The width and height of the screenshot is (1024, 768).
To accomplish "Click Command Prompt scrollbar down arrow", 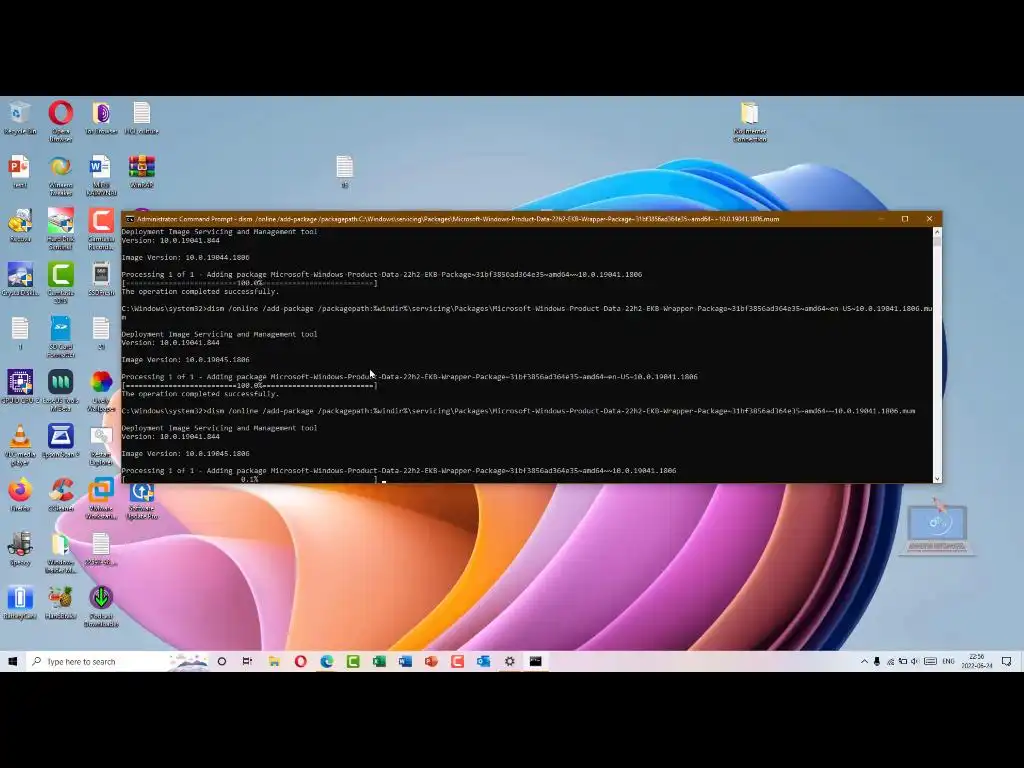I will (937, 479).
